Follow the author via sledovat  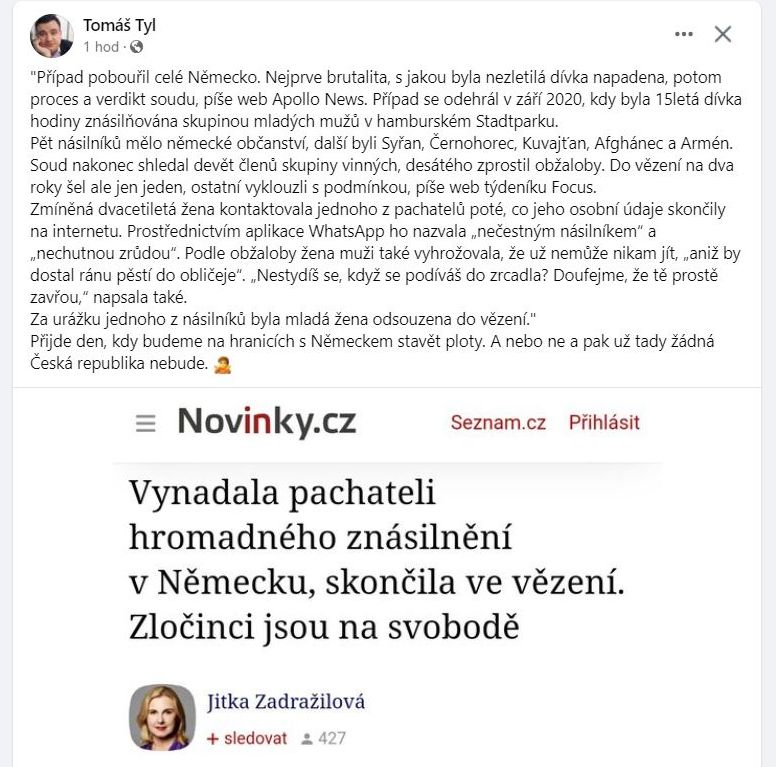(x=254, y=739)
